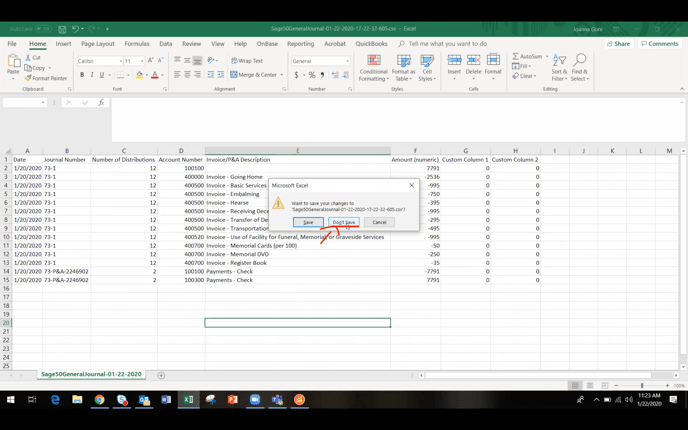Click the Insert cells icon
The width and height of the screenshot is (688, 430).
[x=454, y=60]
